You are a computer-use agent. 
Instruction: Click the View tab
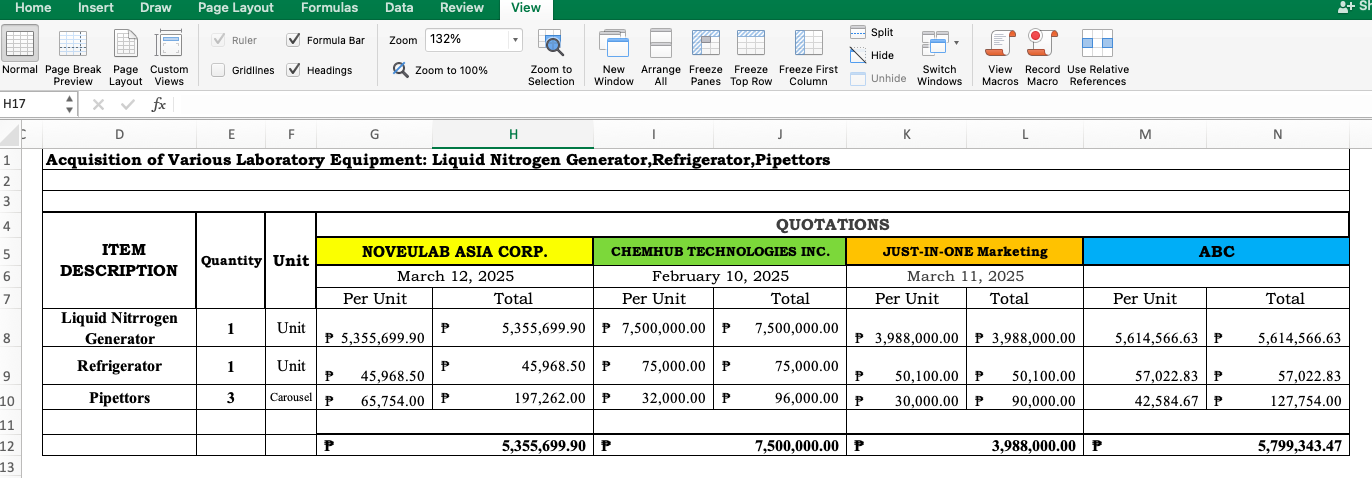click(x=525, y=7)
